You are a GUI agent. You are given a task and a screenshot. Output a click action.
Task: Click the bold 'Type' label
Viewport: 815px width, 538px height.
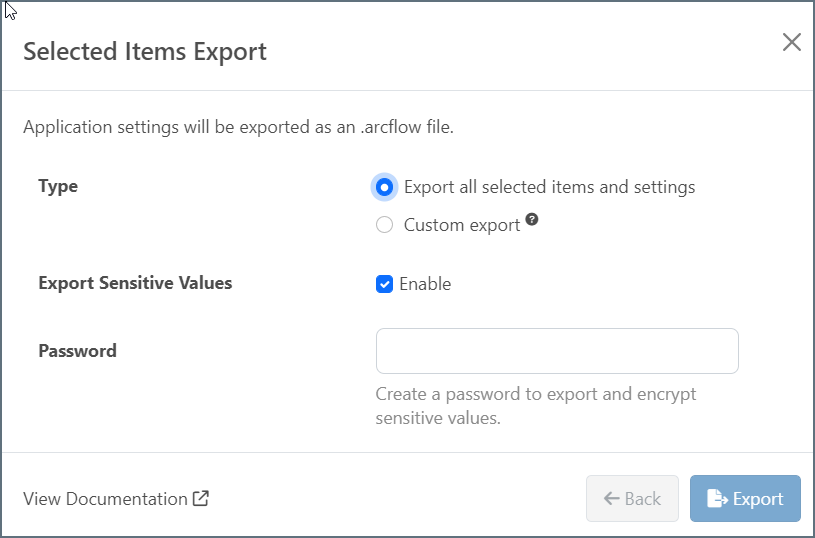click(x=58, y=186)
